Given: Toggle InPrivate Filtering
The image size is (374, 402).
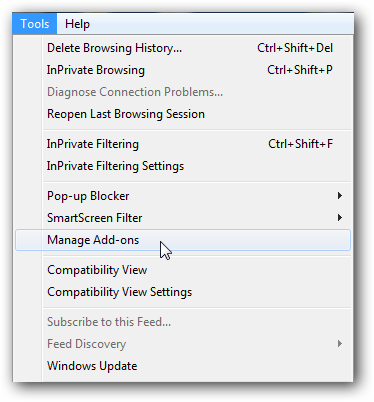Looking at the screenshot, I should tap(183, 144).
